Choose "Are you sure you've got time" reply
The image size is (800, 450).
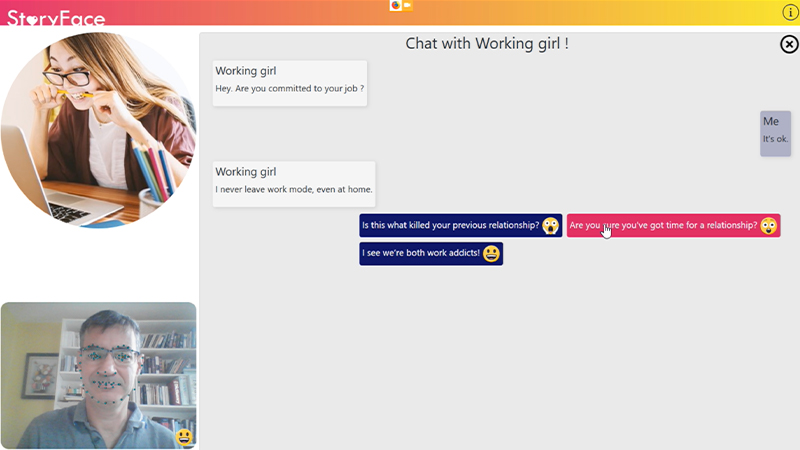(x=663, y=226)
